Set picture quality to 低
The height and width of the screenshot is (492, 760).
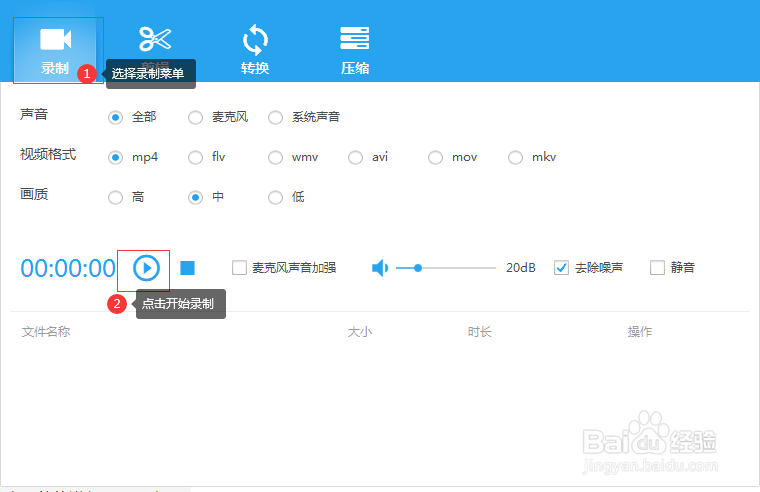[x=275, y=197]
